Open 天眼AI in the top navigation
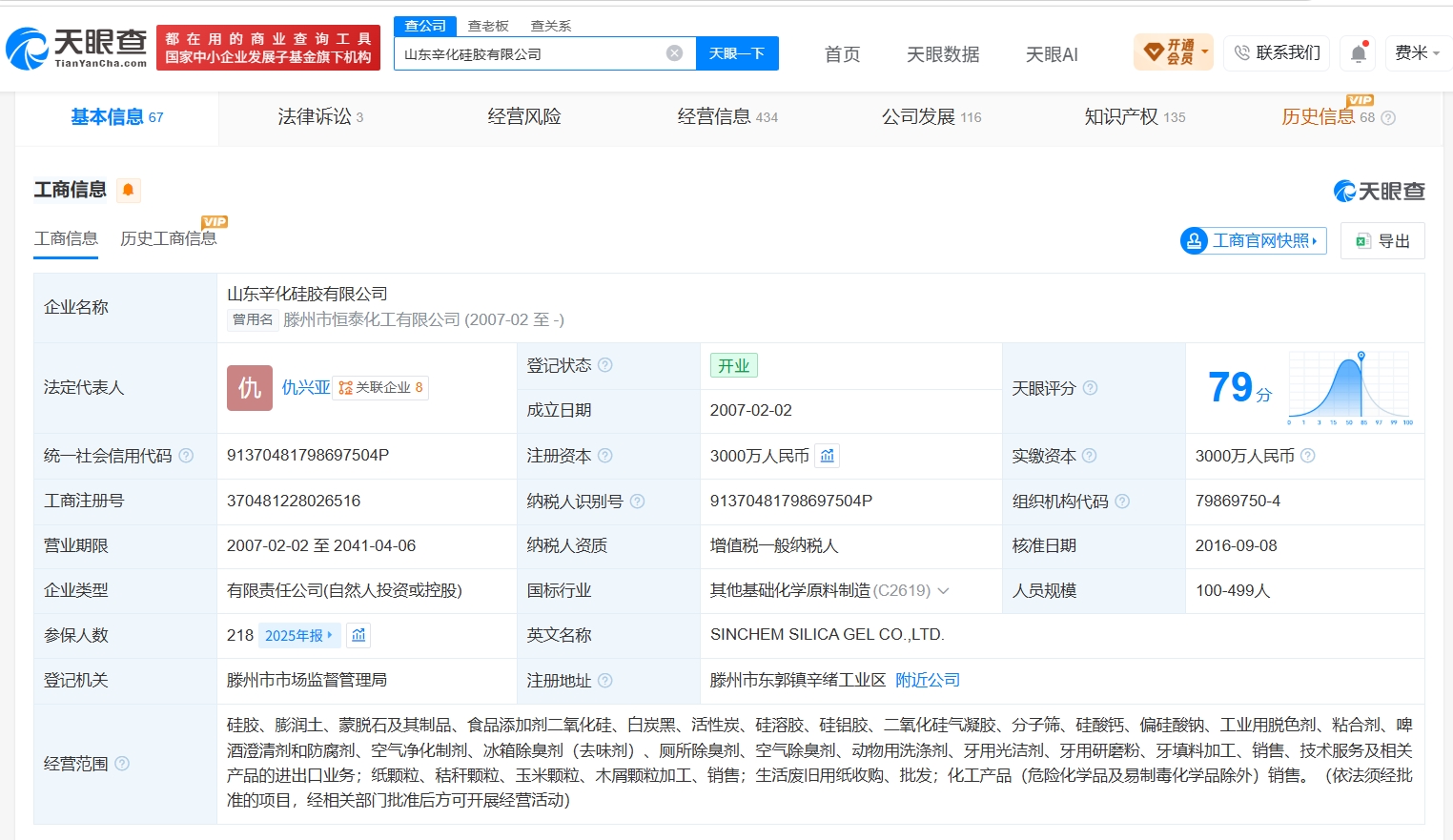Image resolution: width=1453 pixels, height=840 pixels. tap(1052, 54)
